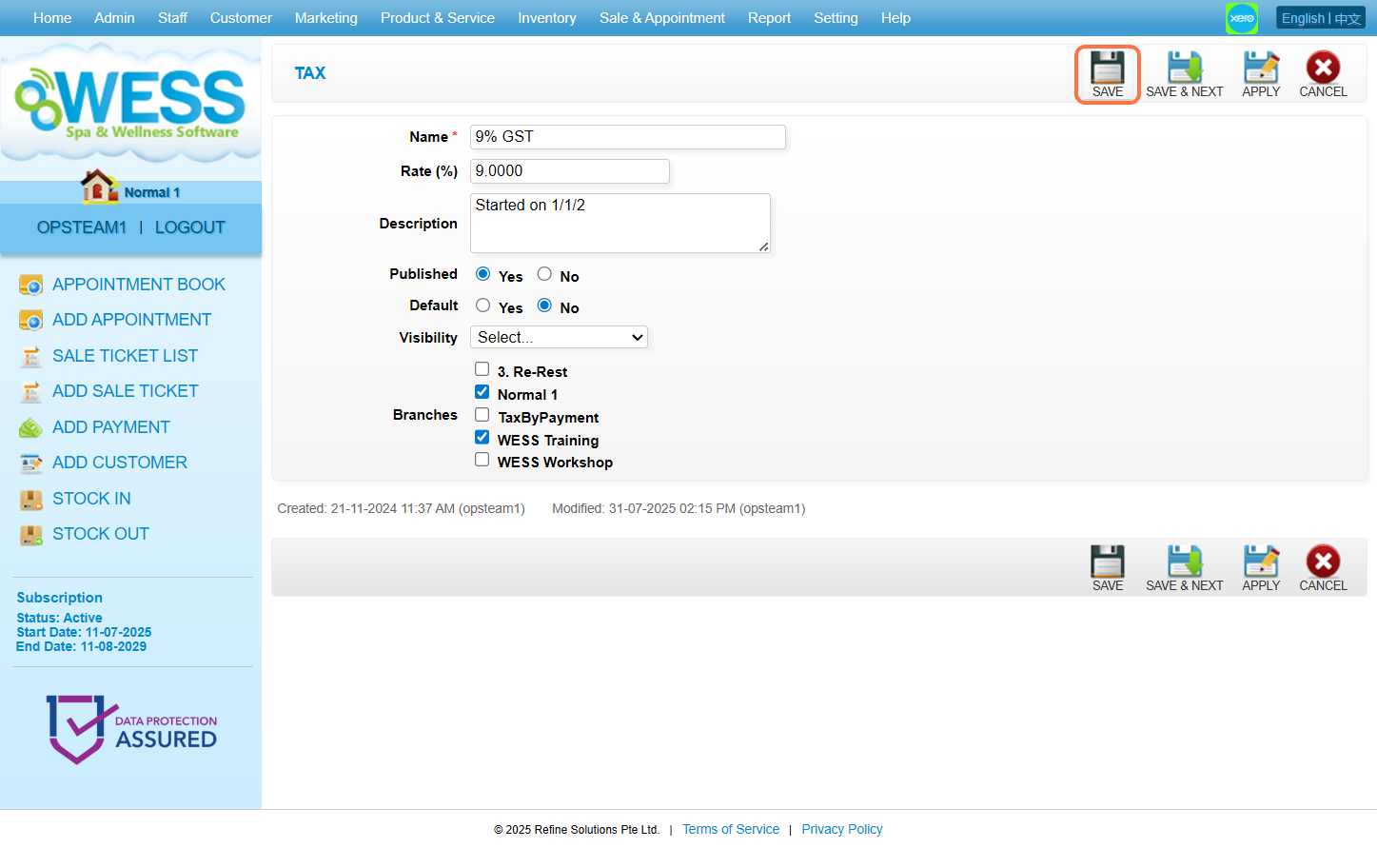Screen dimensions: 1377x868
Task: Click the Stock In sidebar icon
Action: (31, 500)
